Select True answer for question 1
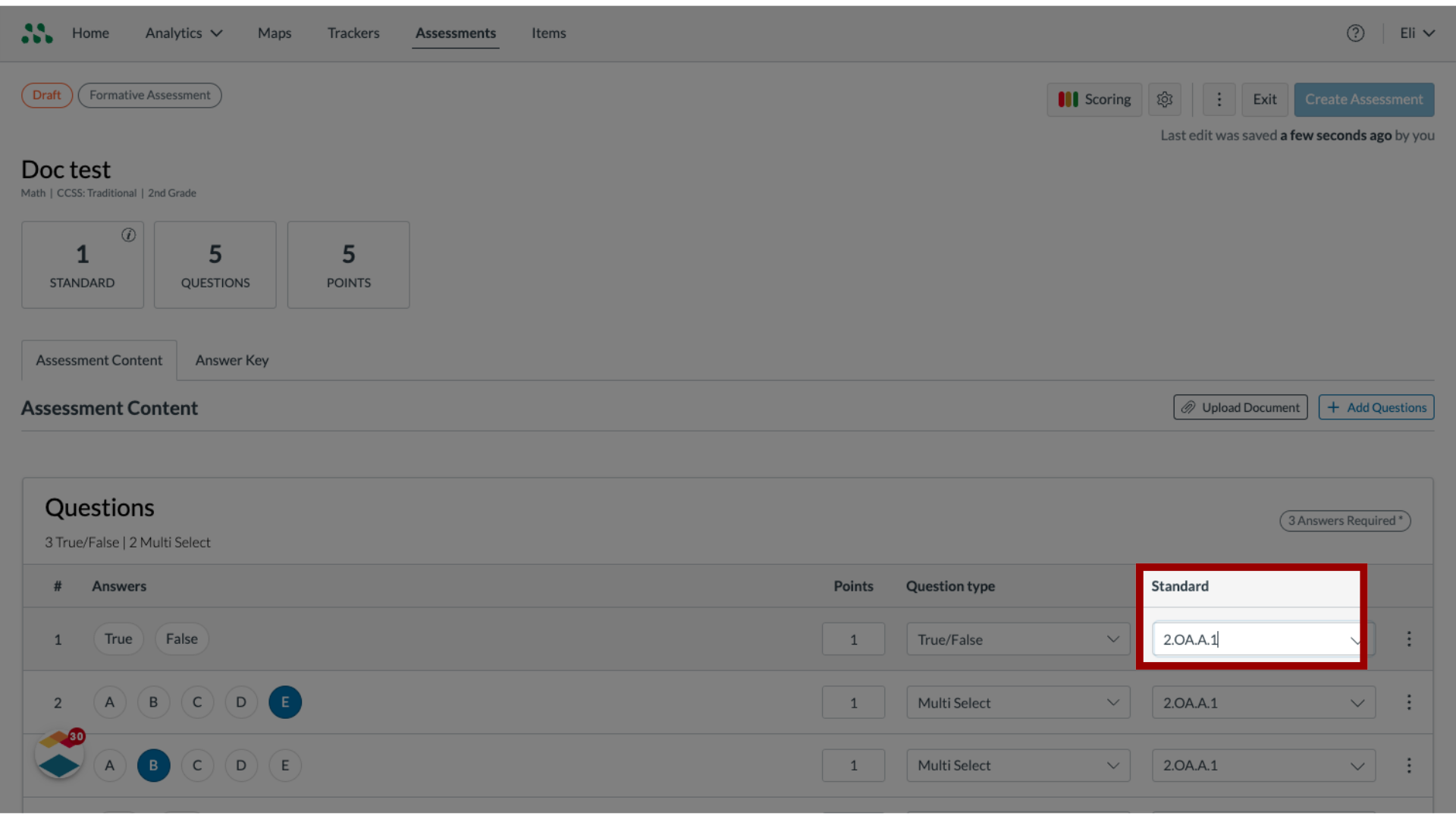The height and width of the screenshot is (819, 1456). click(x=118, y=639)
